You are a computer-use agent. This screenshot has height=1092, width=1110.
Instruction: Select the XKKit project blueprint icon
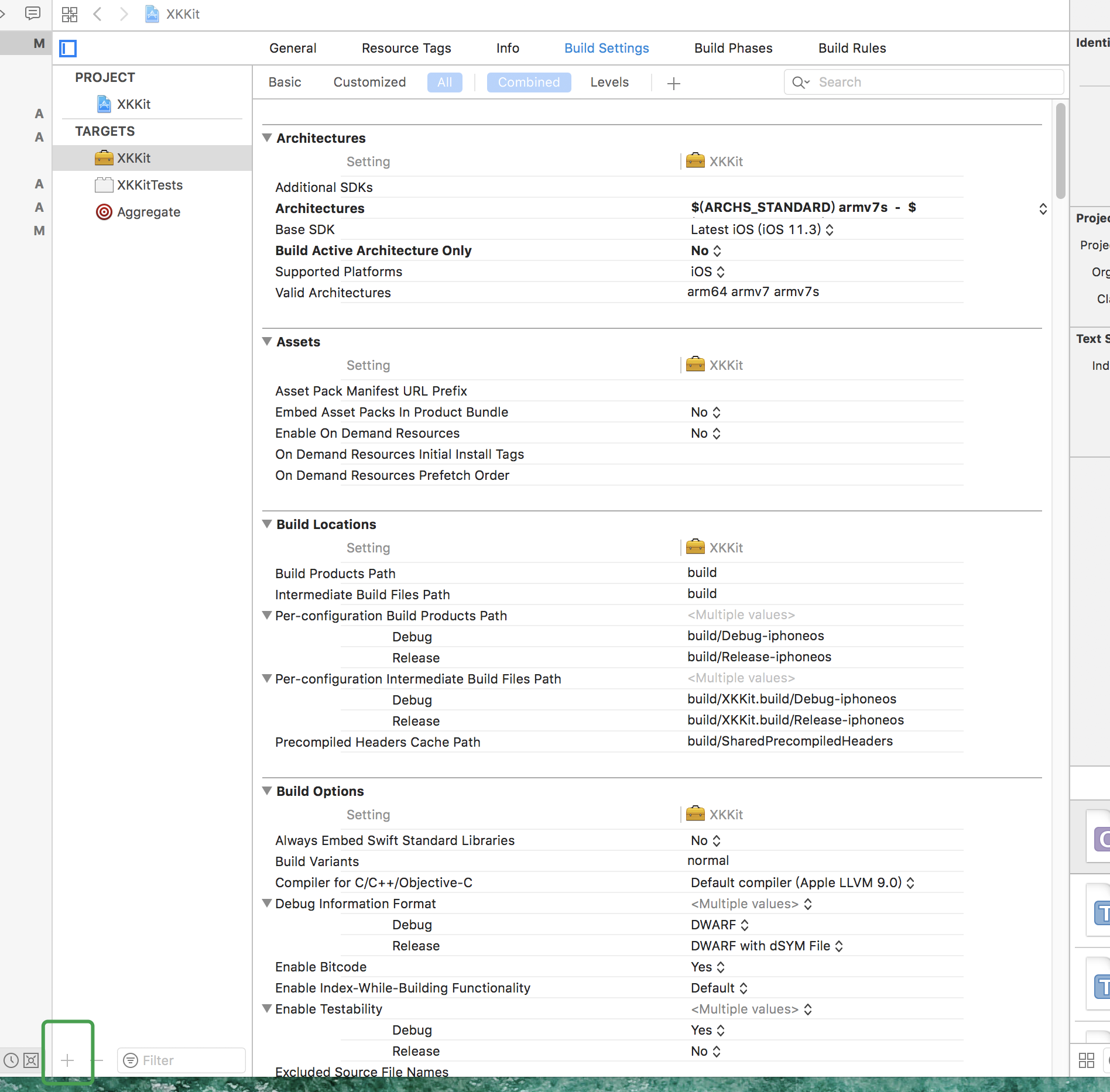tap(104, 104)
